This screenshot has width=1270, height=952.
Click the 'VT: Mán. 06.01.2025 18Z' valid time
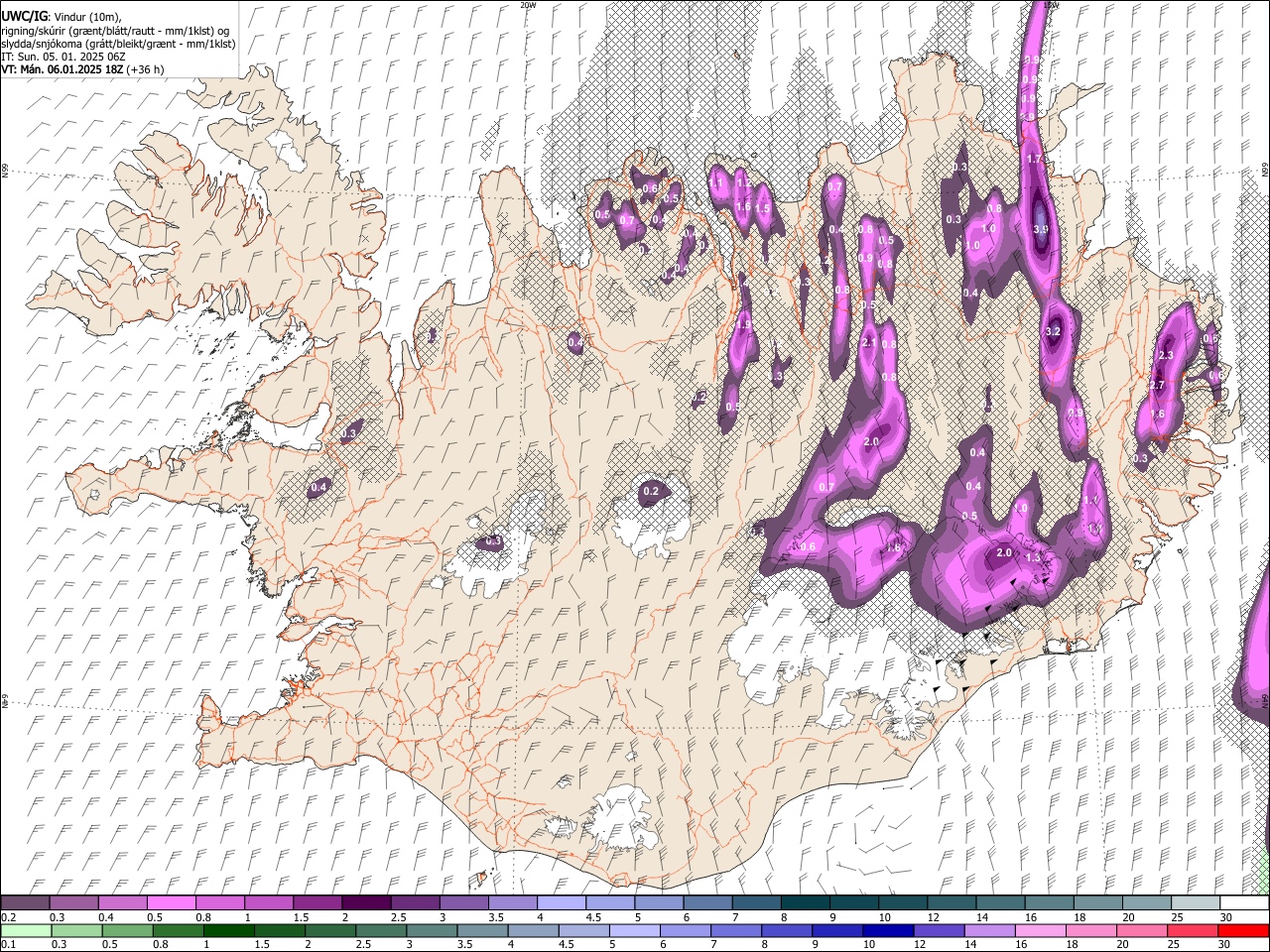(63, 69)
